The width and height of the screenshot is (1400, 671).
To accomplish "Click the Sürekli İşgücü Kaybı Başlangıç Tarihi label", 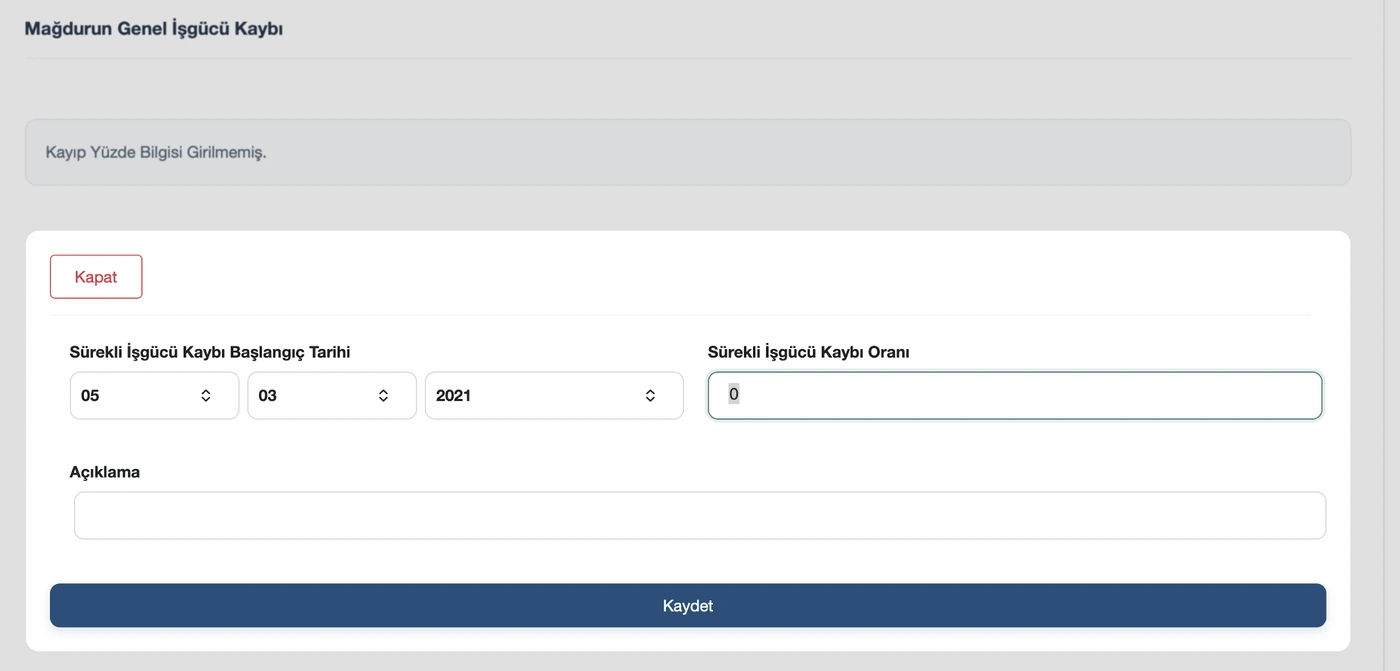I will (x=210, y=352).
